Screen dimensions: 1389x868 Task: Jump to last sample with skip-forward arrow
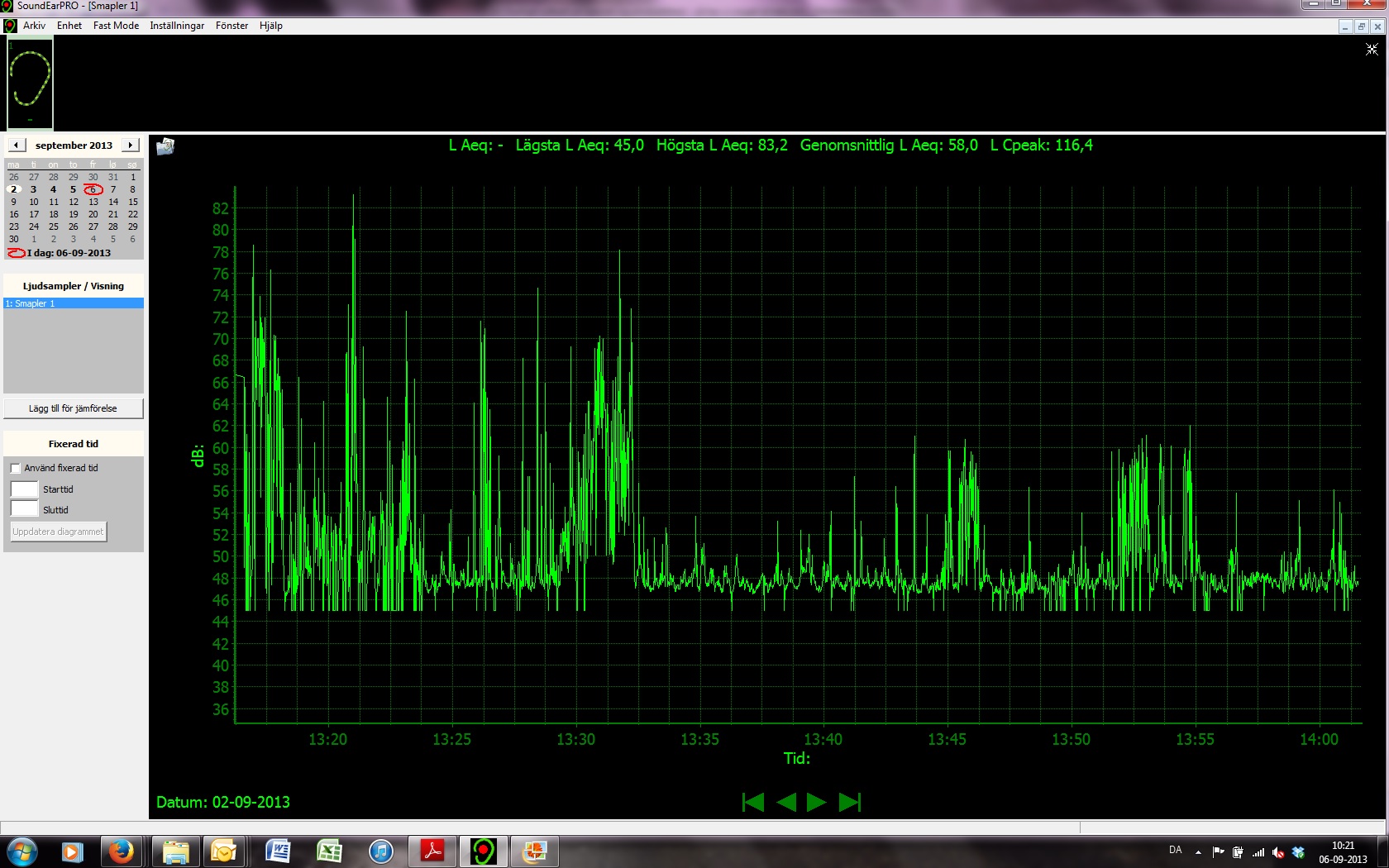pos(850,802)
